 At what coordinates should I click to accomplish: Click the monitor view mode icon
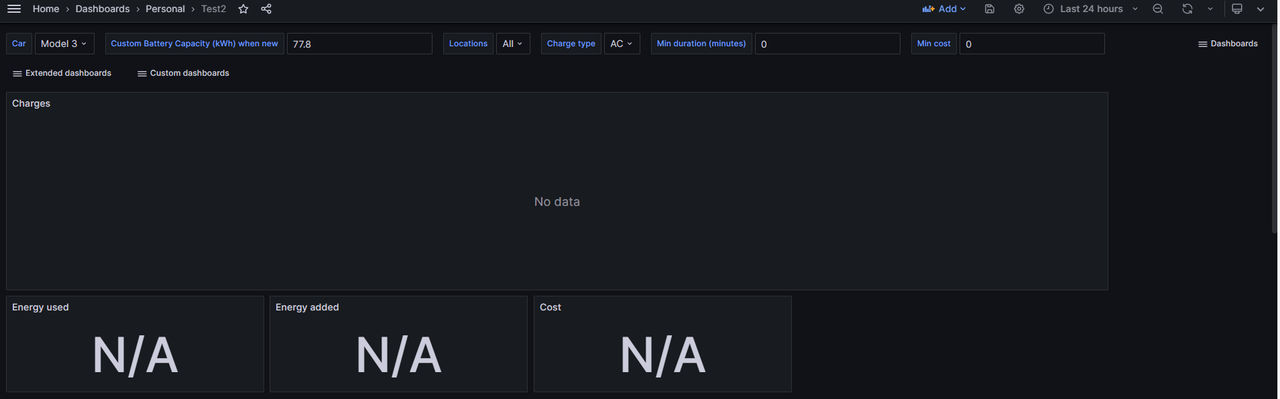click(x=1237, y=9)
